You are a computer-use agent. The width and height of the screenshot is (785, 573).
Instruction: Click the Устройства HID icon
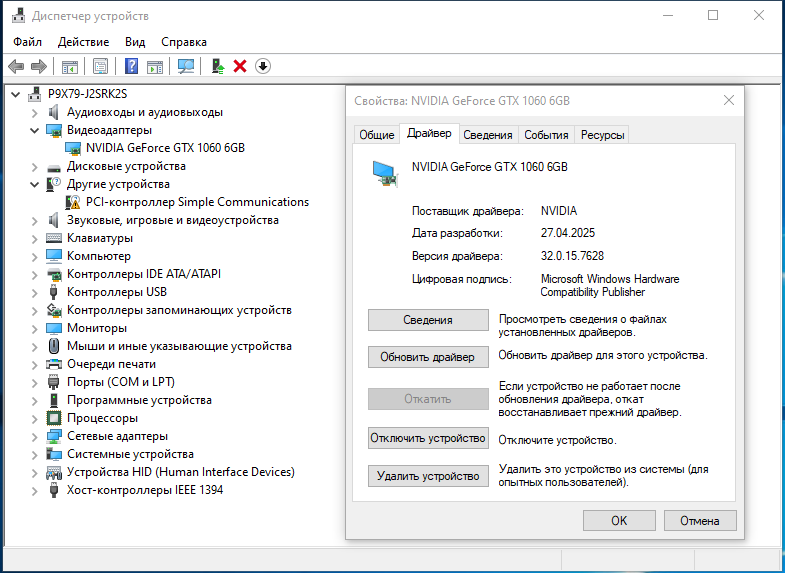click(x=54, y=472)
